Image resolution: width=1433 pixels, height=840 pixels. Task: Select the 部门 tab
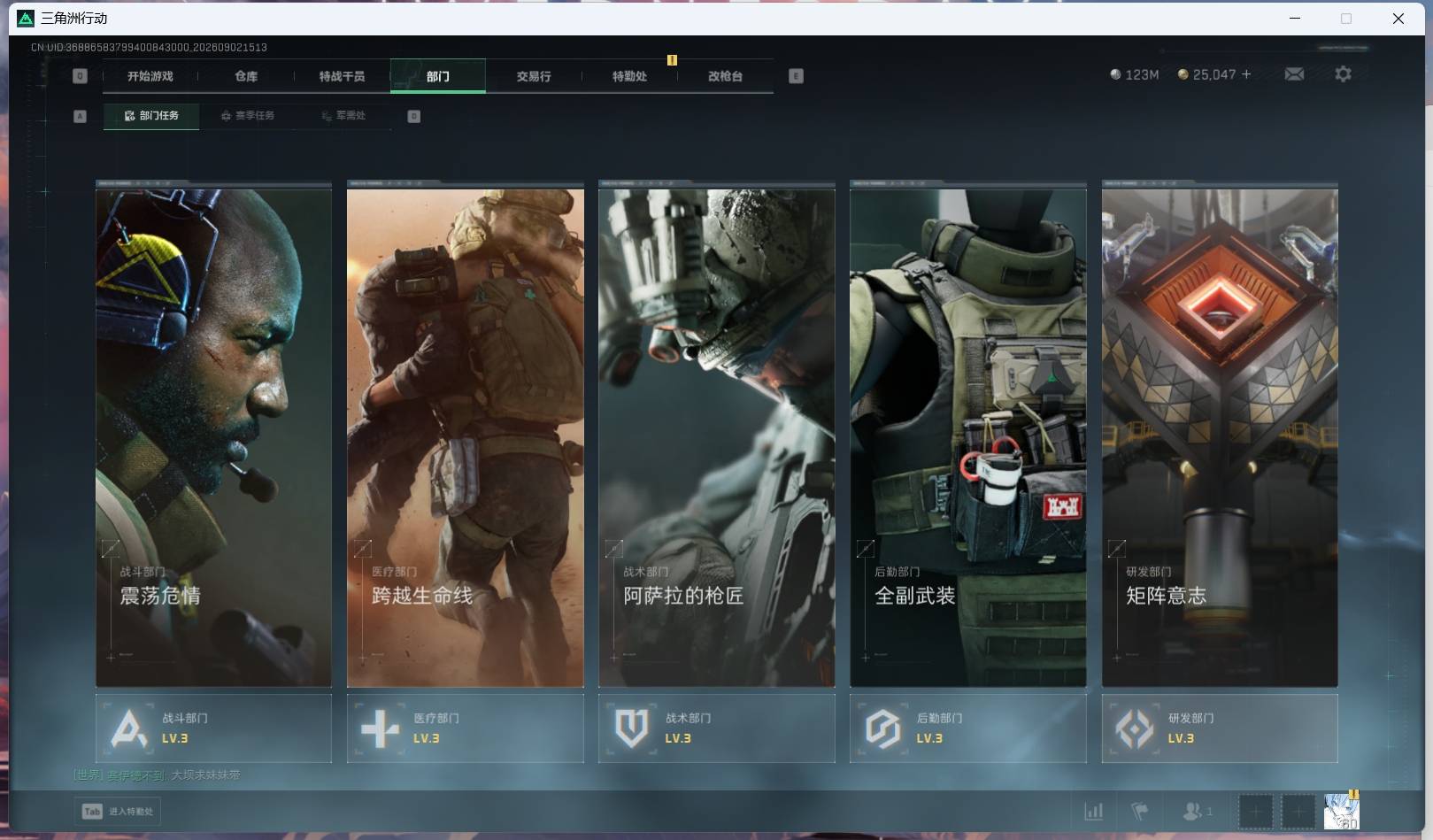coord(437,76)
